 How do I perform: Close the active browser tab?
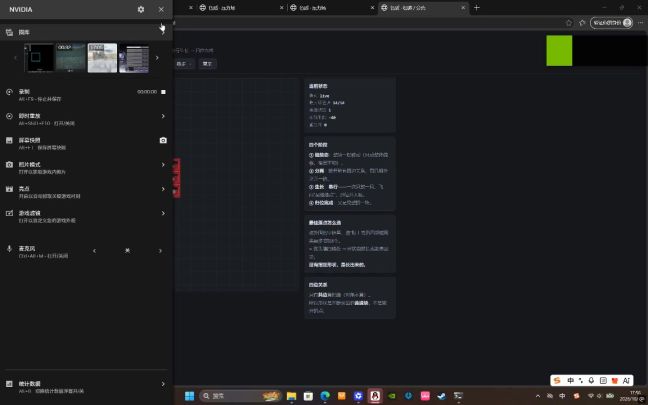(463, 8)
